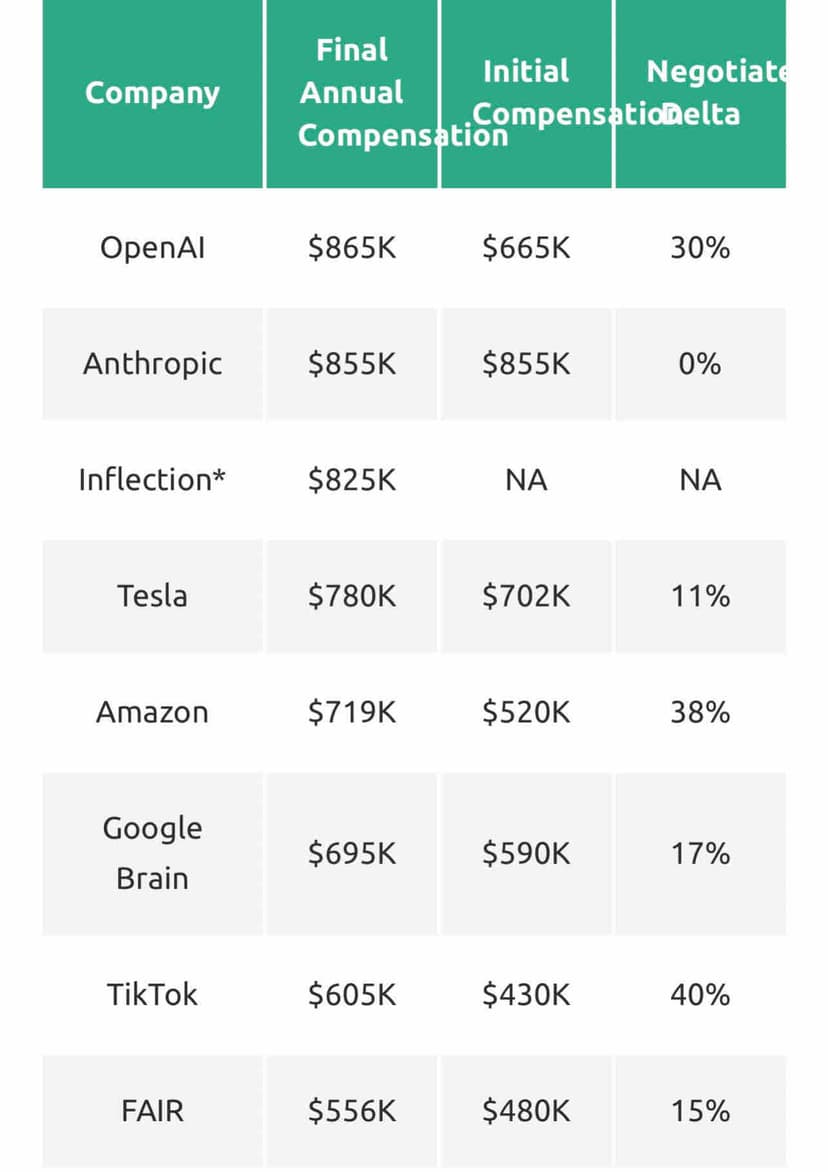Select the Final Annual Compensation header
The image size is (828, 1172).
[x=352, y=93]
